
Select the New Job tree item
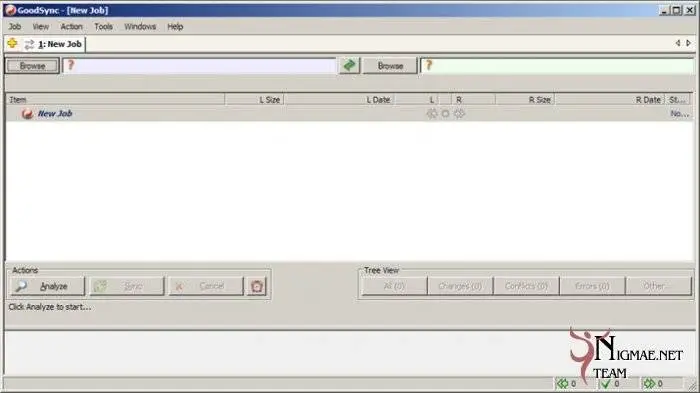pos(55,113)
